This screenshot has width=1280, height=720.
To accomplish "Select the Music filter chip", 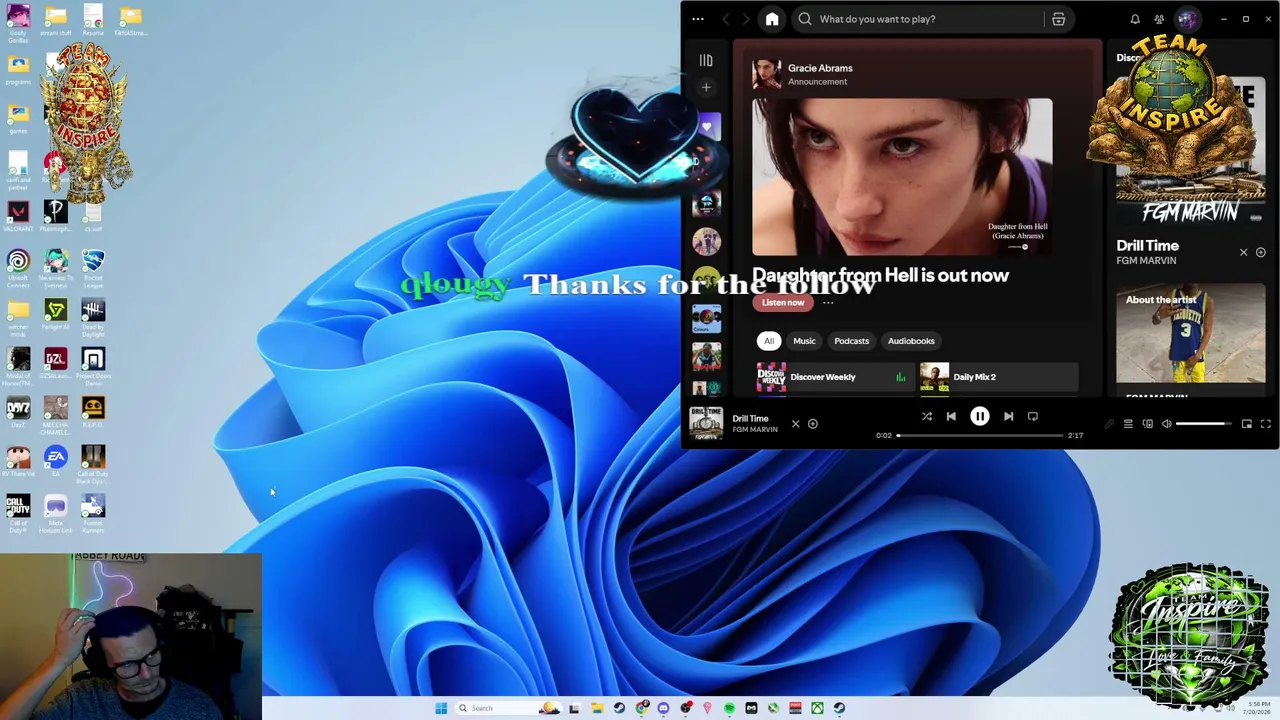I will [804, 341].
